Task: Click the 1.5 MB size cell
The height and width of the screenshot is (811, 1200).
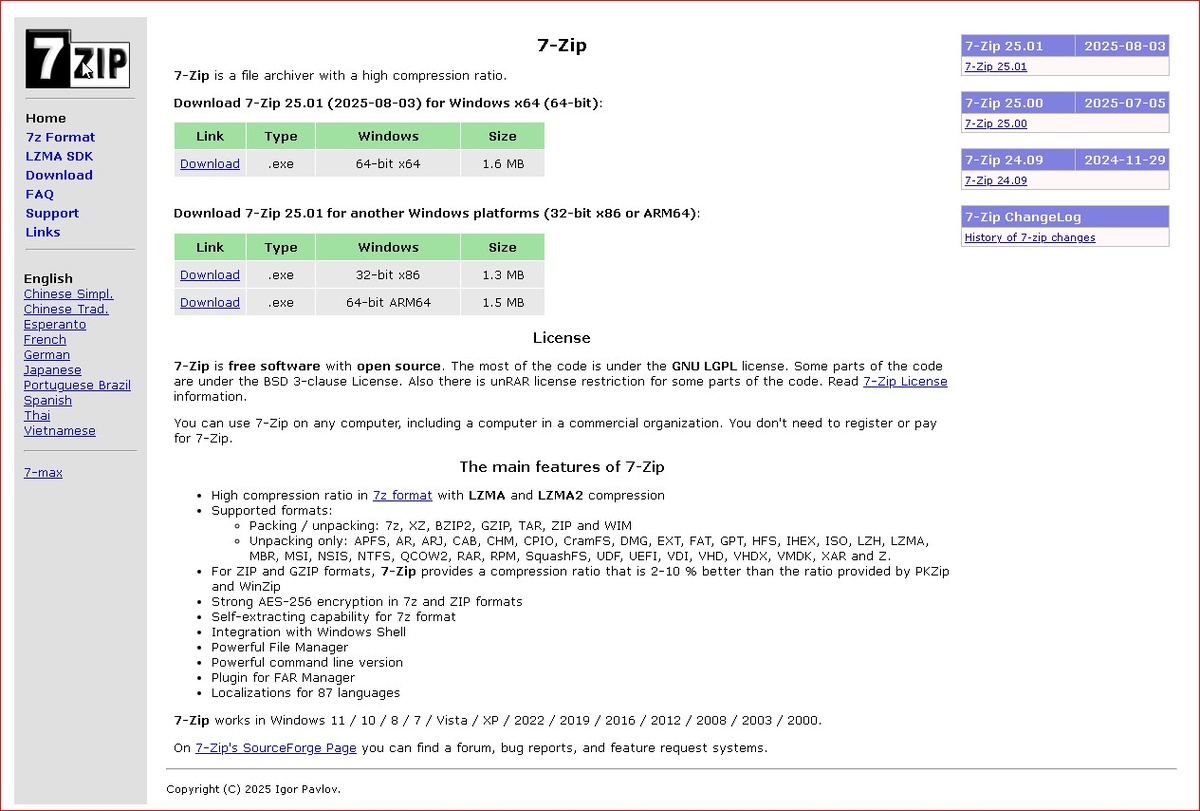Action: click(x=502, y=302)
